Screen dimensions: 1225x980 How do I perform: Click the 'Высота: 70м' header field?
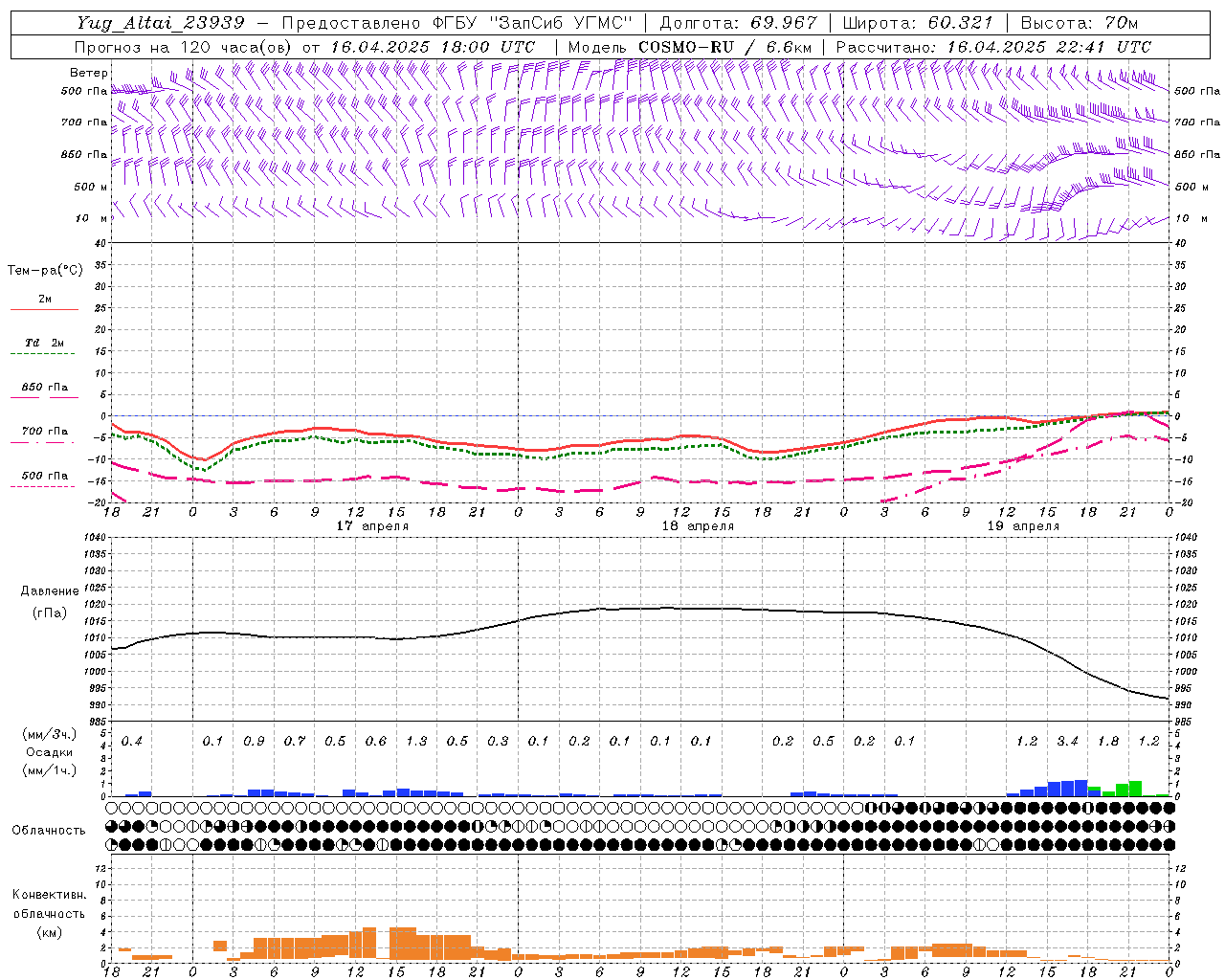(1080, 23)
